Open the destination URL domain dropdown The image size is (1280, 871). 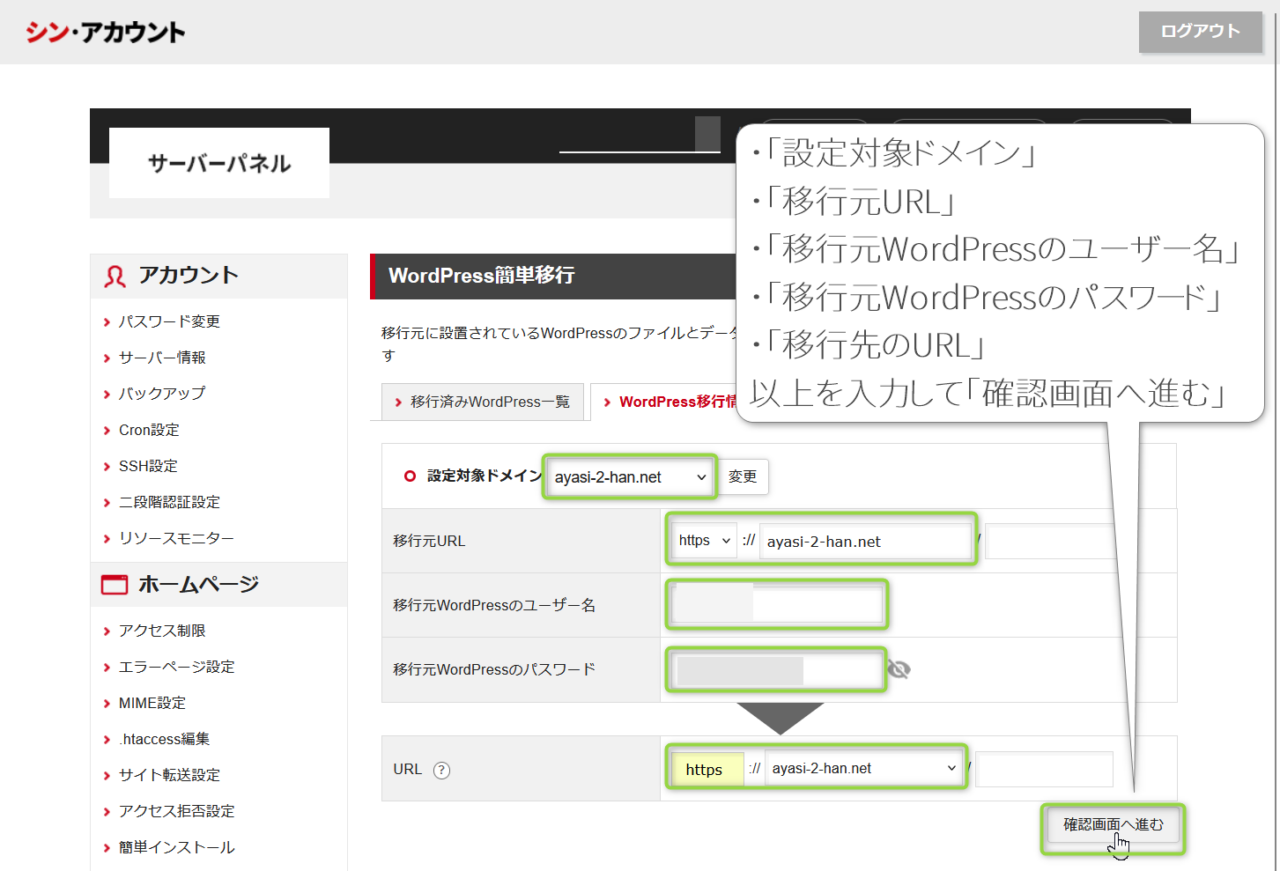[x=864, y=768]
